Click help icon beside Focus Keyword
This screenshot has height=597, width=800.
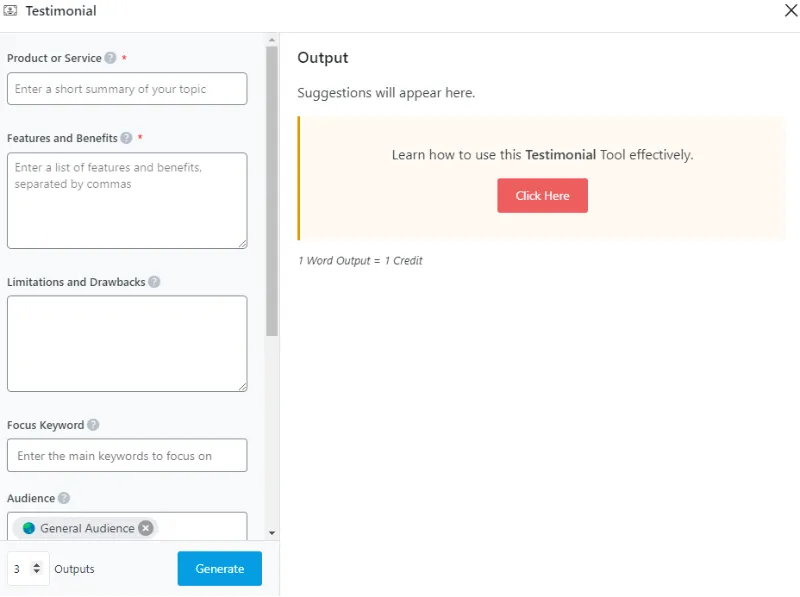[x=93, y=425]
